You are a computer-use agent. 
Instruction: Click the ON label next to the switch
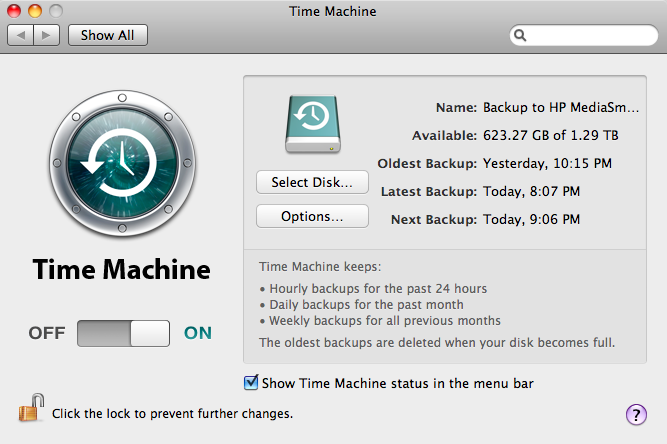[x=198, y=333]
